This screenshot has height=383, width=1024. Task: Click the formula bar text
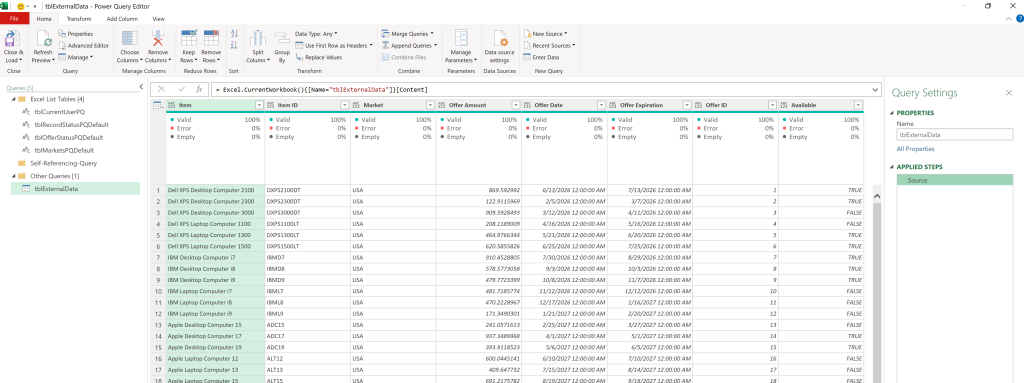(321, 89)
